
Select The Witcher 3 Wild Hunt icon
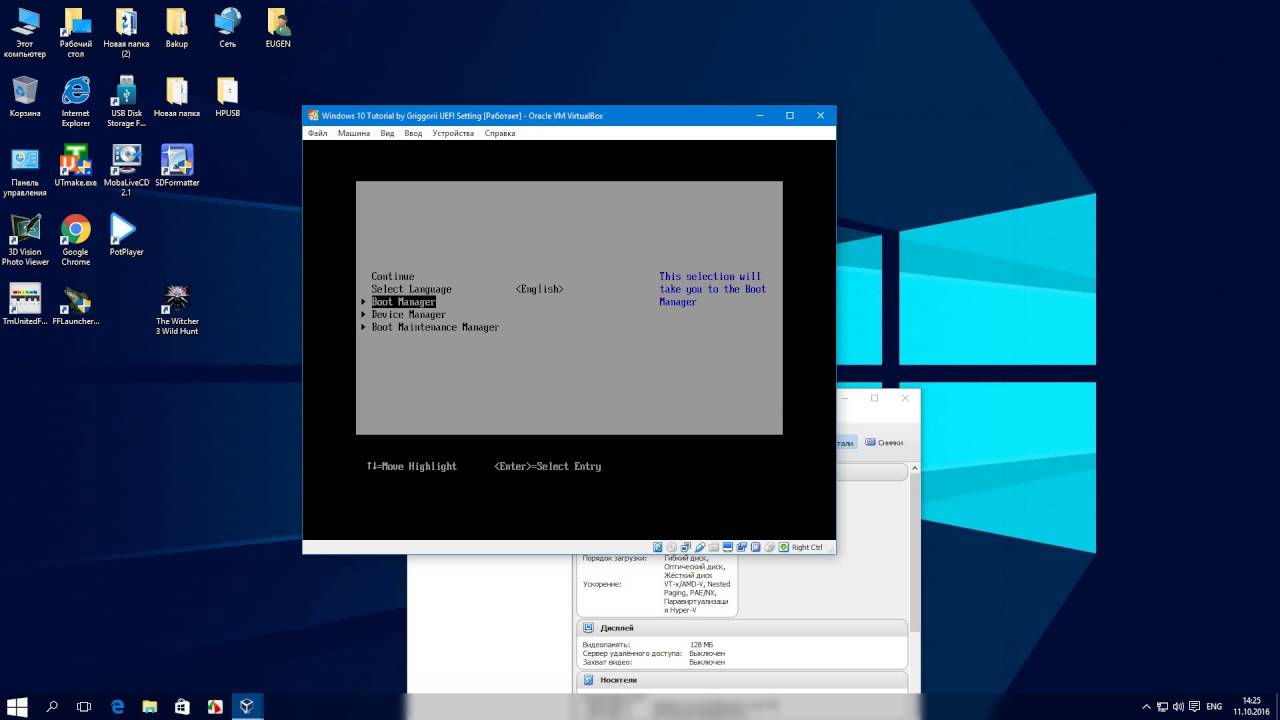(x=177, y=311)
